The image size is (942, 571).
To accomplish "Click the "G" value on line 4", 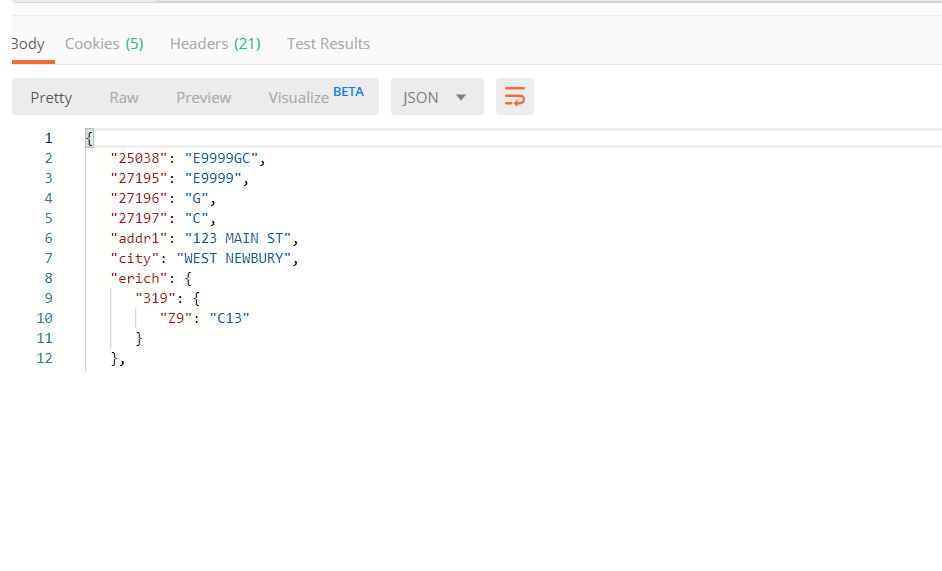I will tap(196, 198).
